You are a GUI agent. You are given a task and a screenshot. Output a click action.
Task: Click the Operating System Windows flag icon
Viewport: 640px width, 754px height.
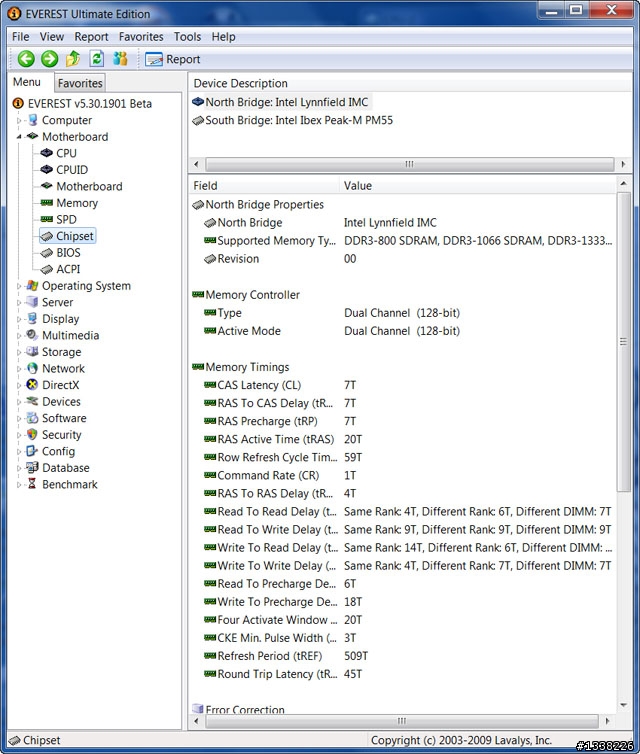[x=32, y=286]
